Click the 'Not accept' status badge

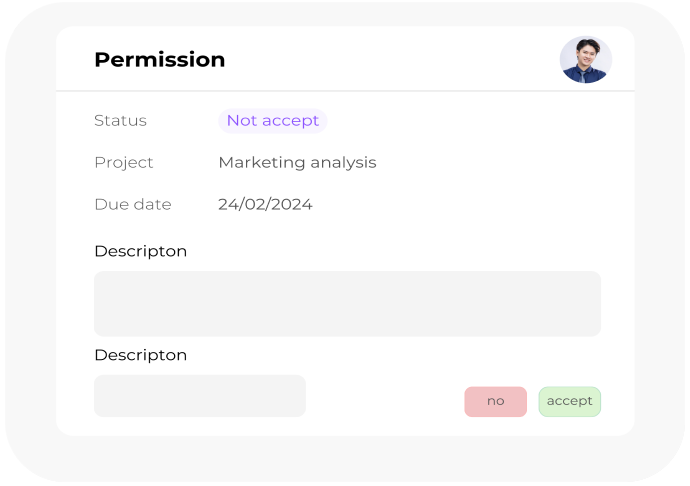tap(272, 121)
